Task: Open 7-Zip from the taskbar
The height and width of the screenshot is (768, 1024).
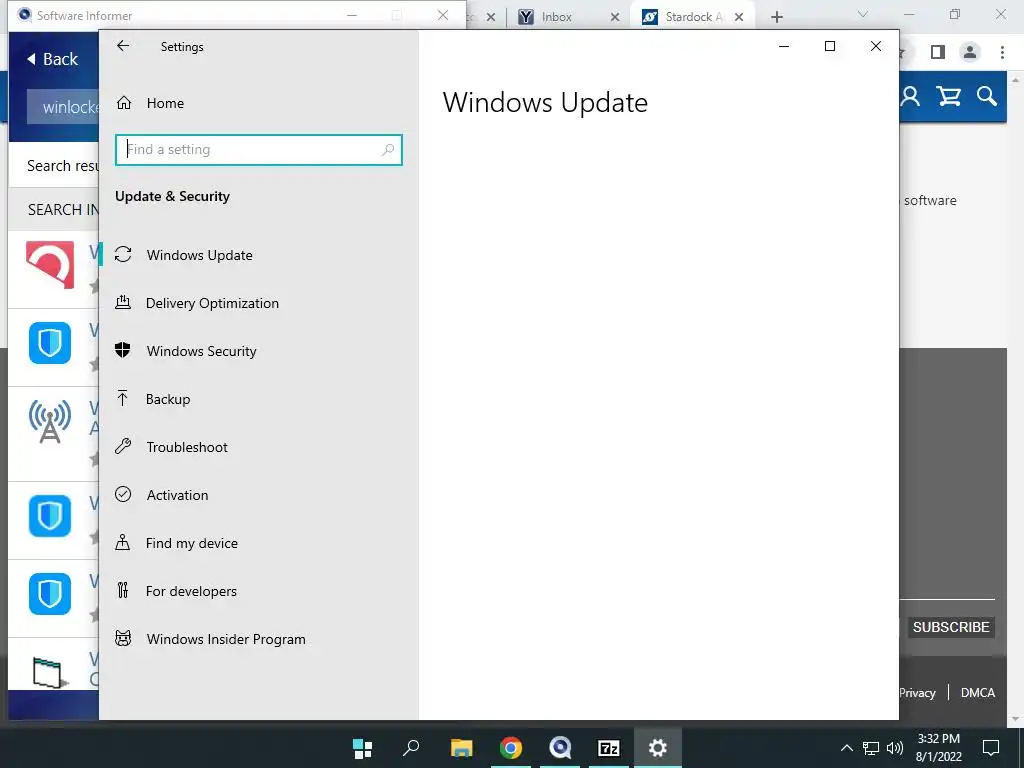Action: point(609,748)
